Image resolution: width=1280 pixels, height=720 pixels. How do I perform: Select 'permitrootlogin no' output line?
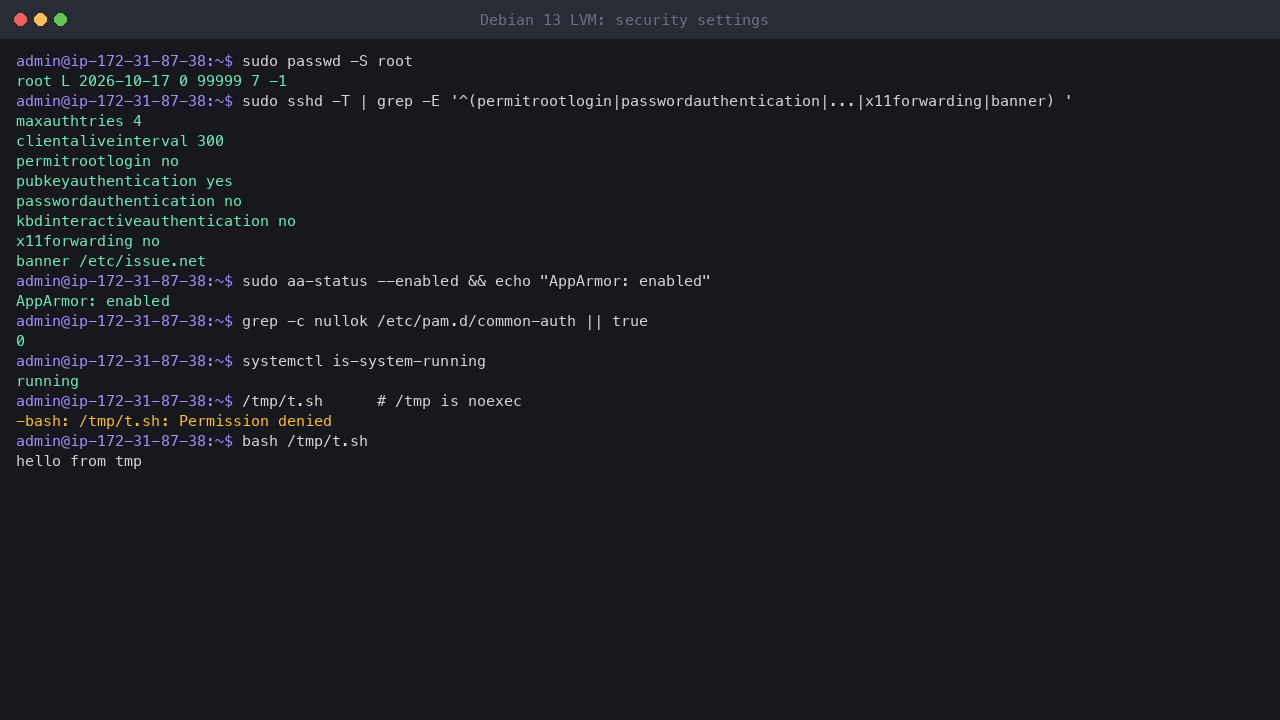click(97, 161)
